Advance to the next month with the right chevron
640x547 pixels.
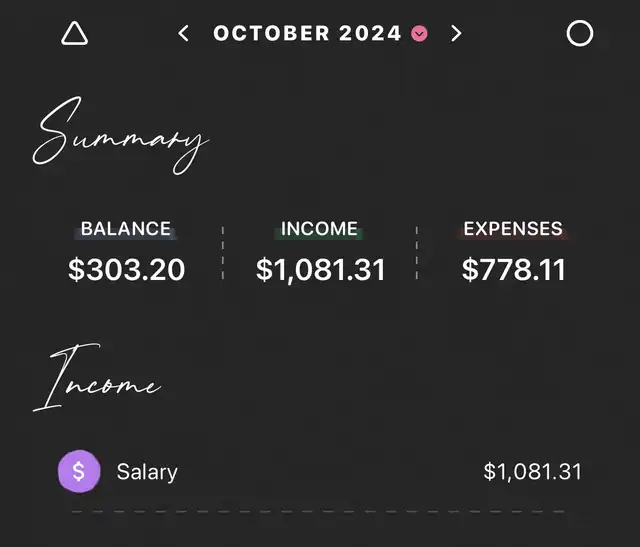[x=456, y=34]
